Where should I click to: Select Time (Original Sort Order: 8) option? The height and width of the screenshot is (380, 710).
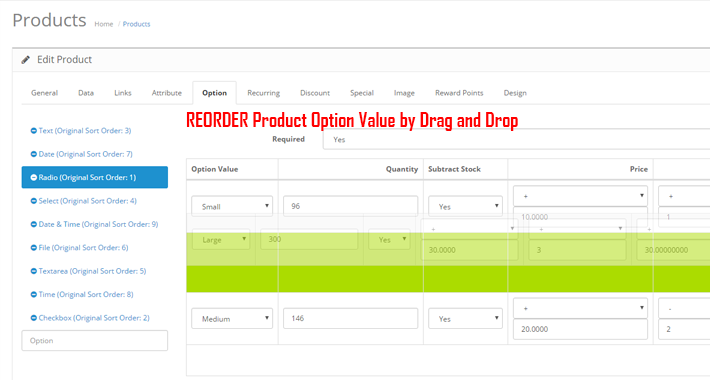point(86,295)
